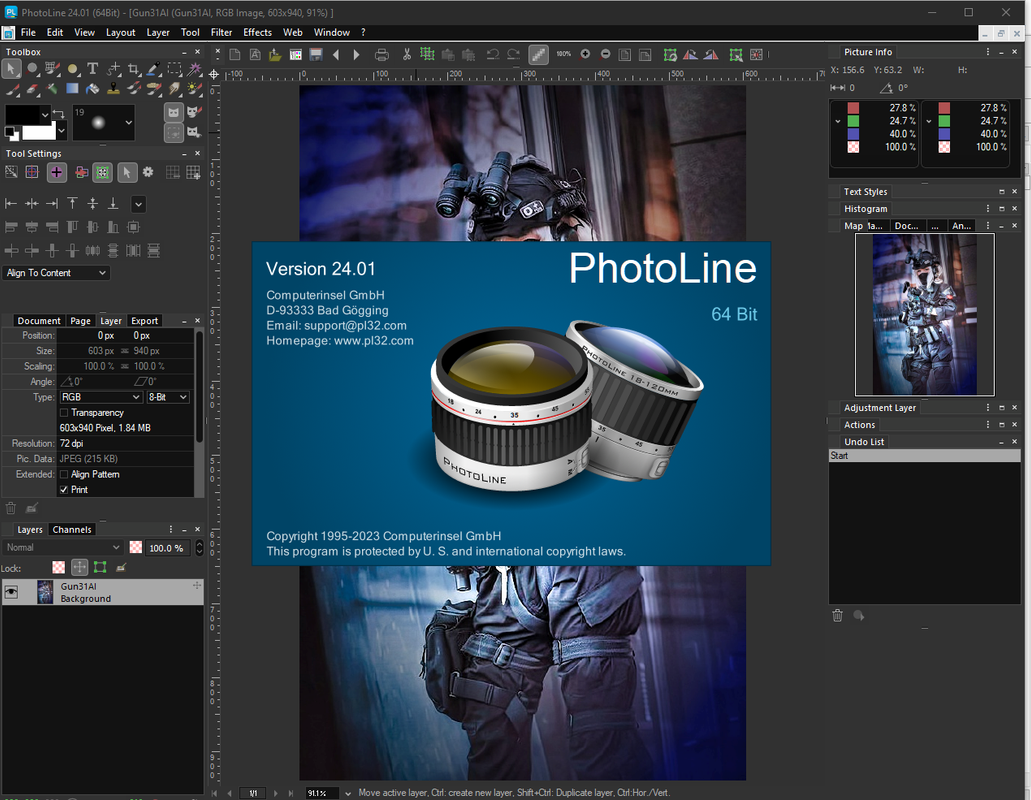Toggle the Transparency checkbox

(64, 413)
